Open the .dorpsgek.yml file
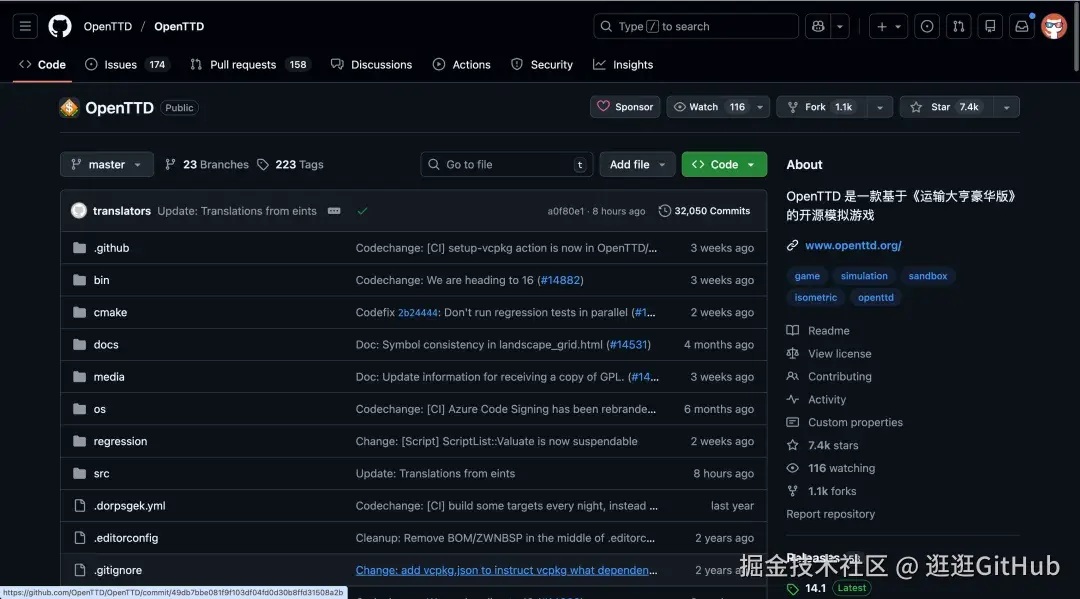 coord(129,506)
